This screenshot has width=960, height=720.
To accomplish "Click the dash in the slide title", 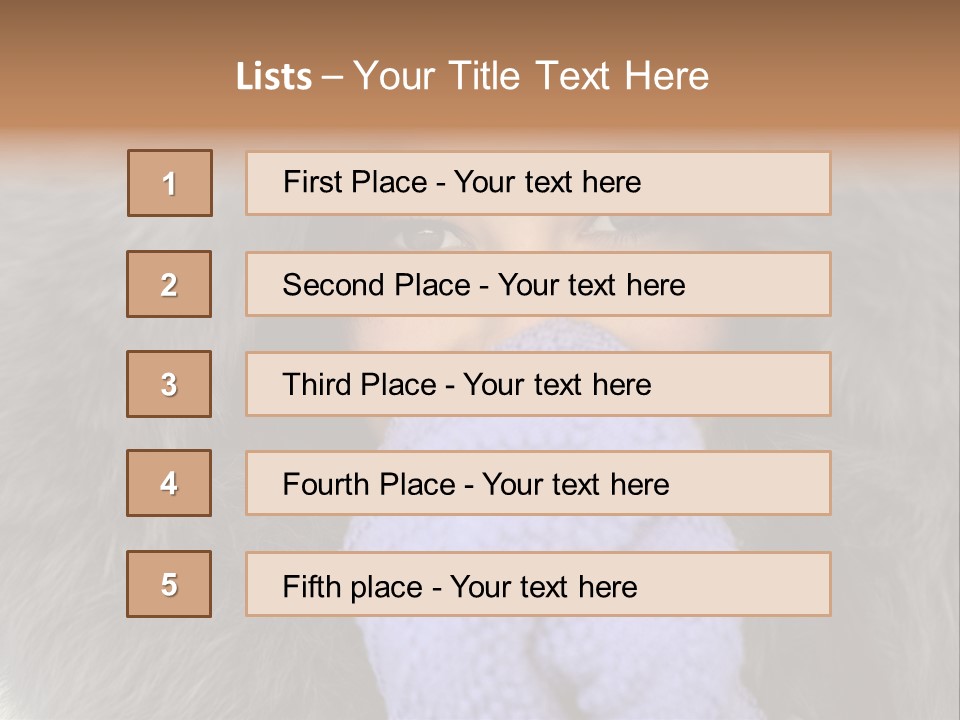I will pyautogui.click(x=332, y=76).
